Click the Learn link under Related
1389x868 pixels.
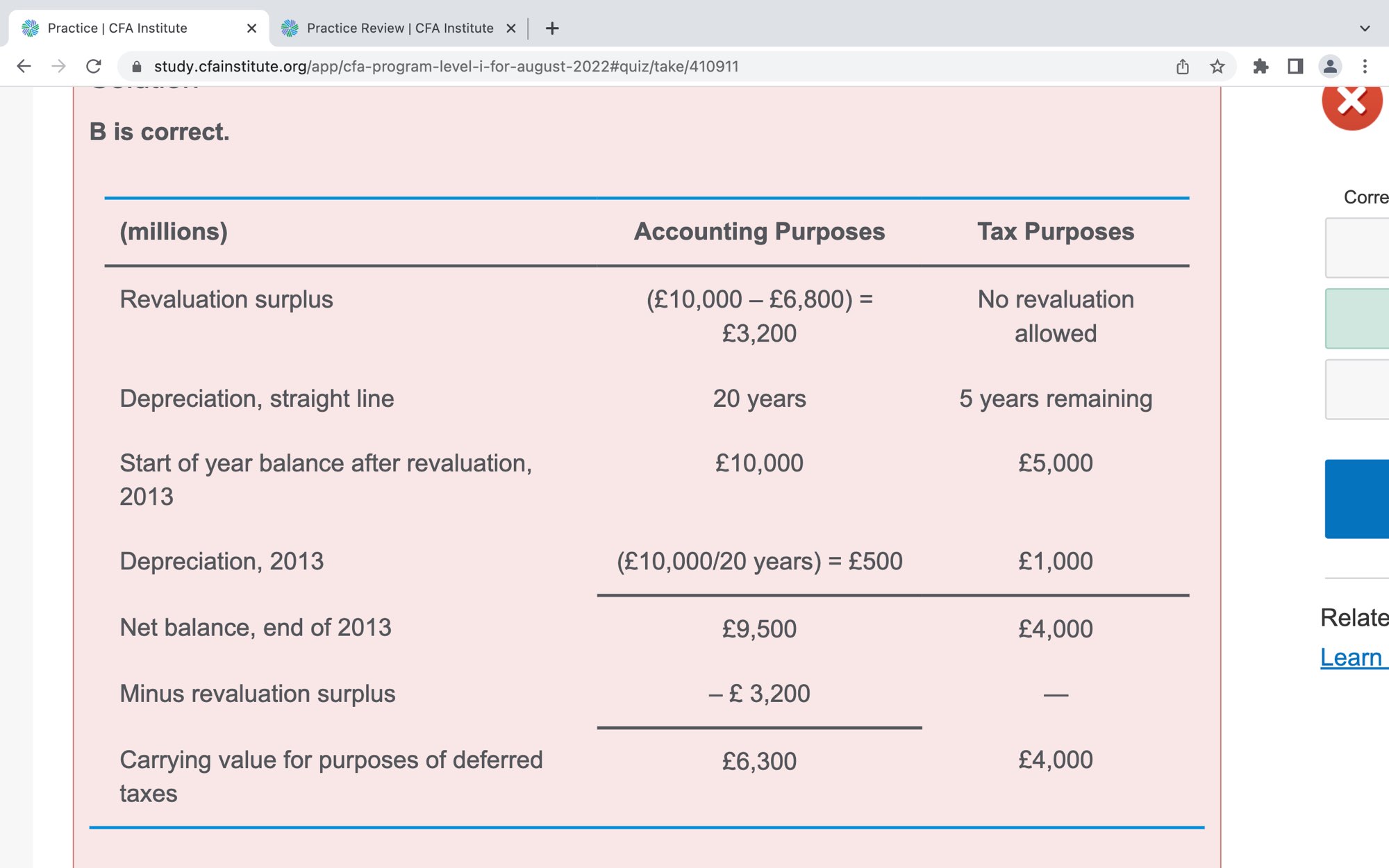pos(1351,658)
